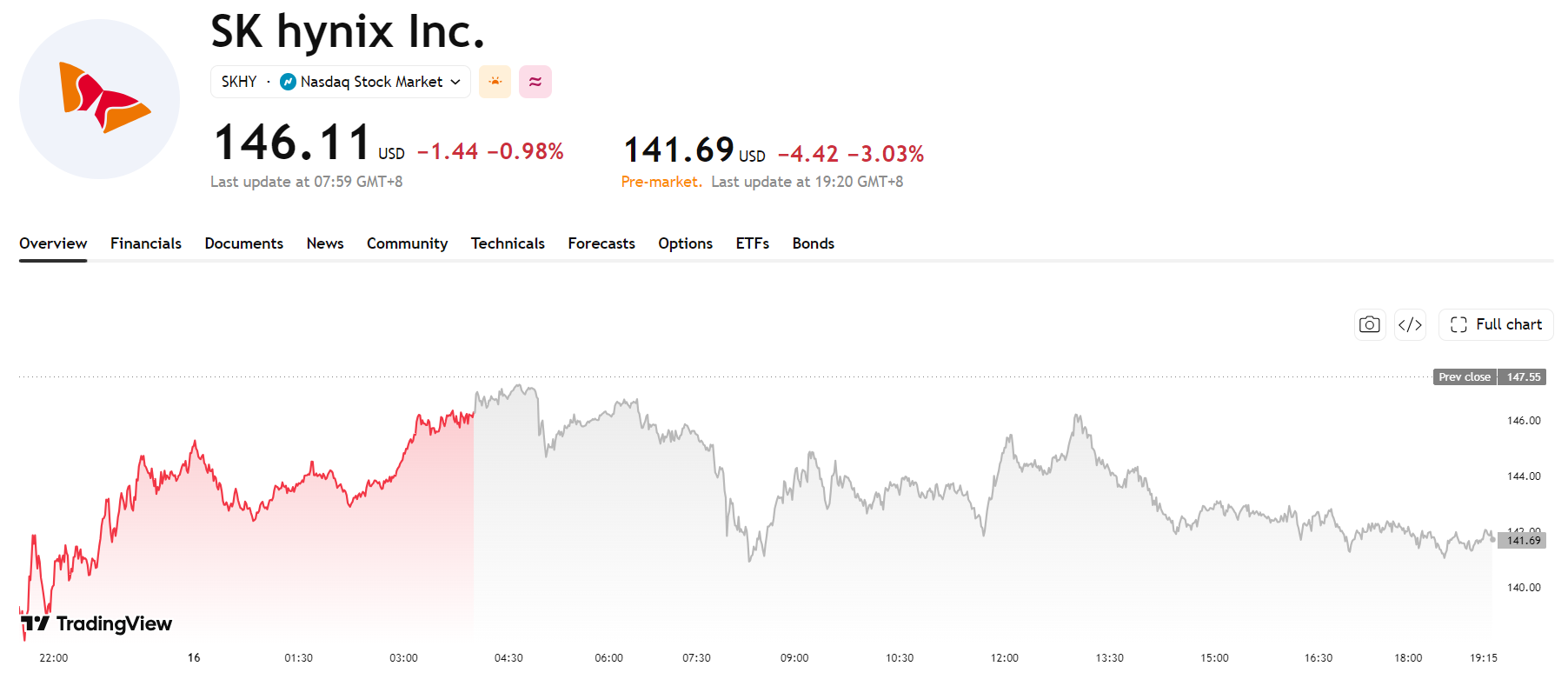
Task: Click the camera snapshot icon
Action: point(1369,324)
